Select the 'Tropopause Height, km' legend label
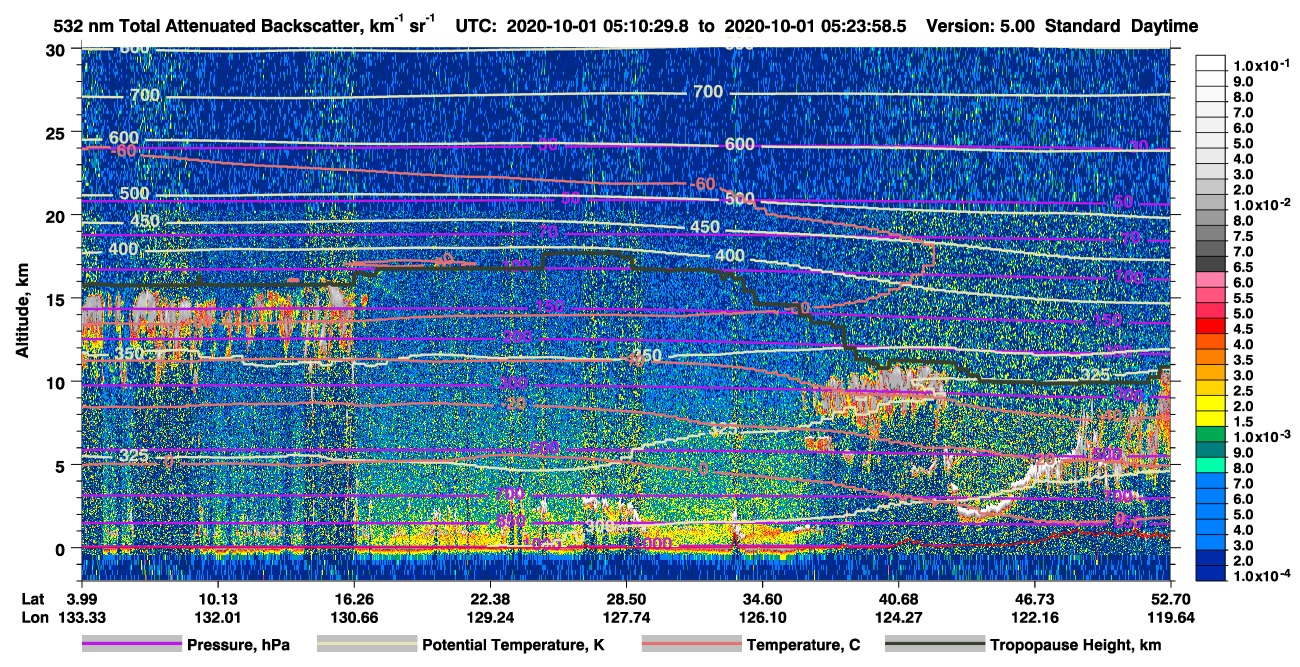 [1076, 645]
